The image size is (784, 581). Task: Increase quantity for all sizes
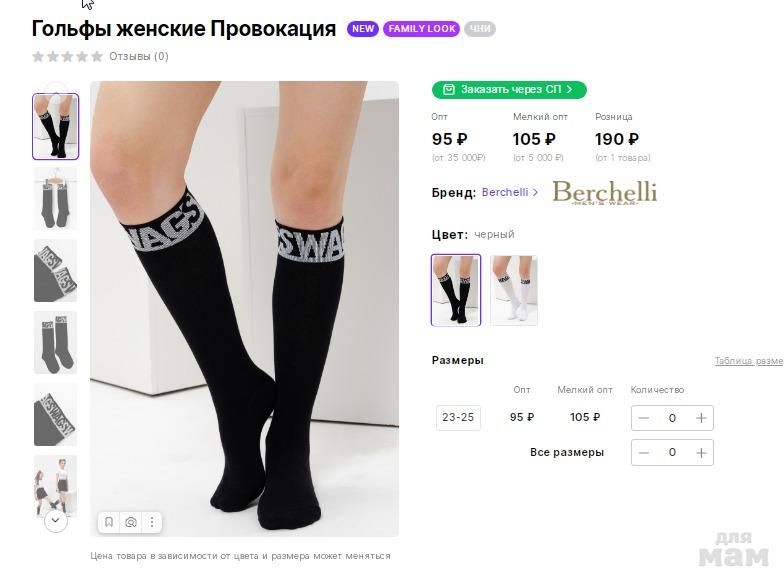coord(701,453)
